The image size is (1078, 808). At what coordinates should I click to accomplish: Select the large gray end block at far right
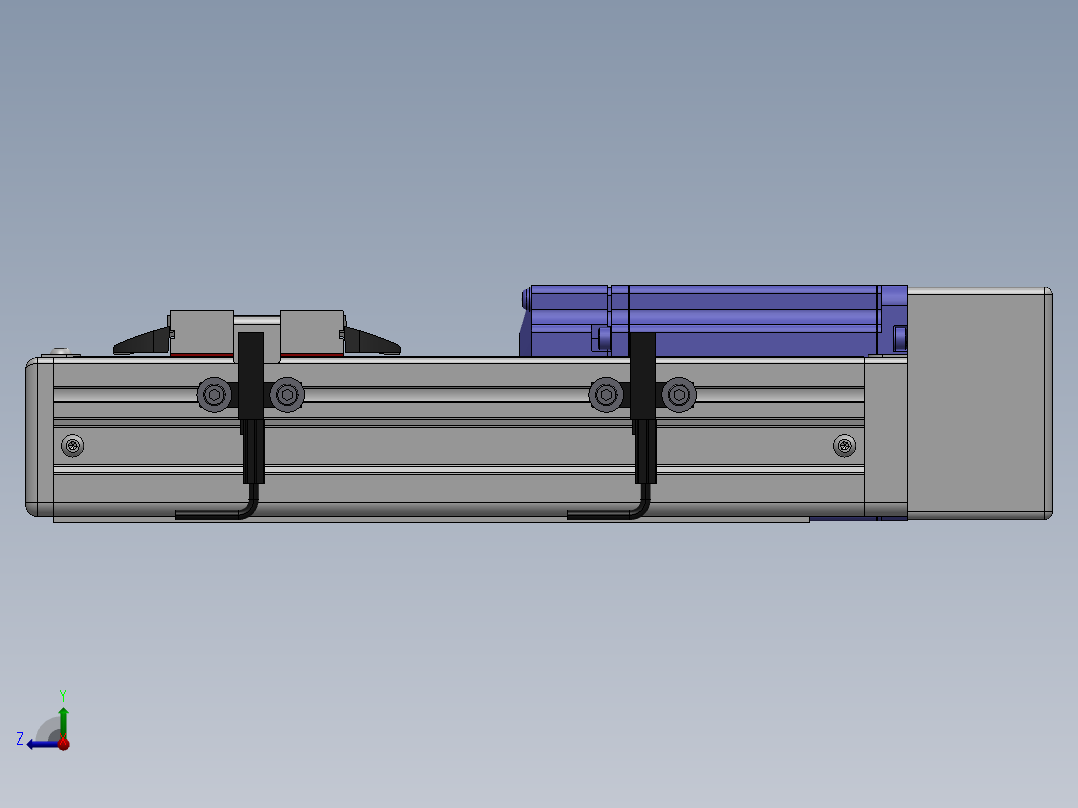(980, 403)
